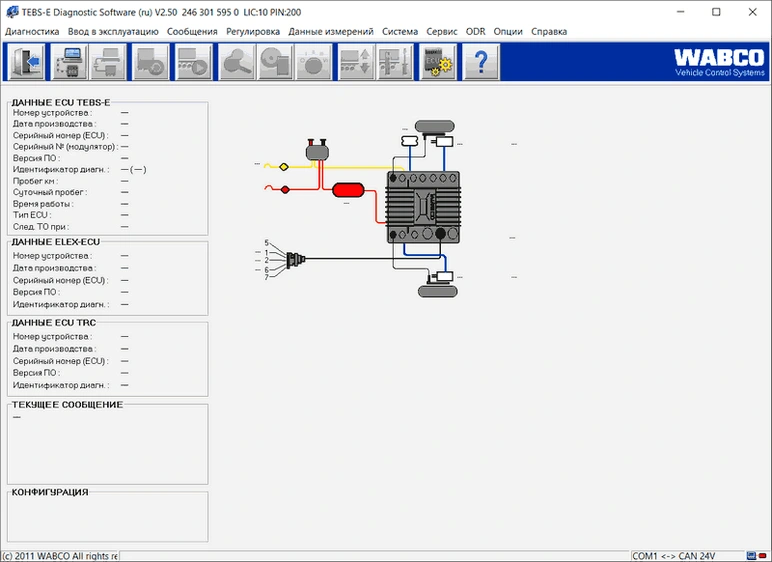Screen dimensions: 772x562
Task: Click the 'ДАННЫЕ ECU TRC' group heading
Action: click(x=54, y=323)
